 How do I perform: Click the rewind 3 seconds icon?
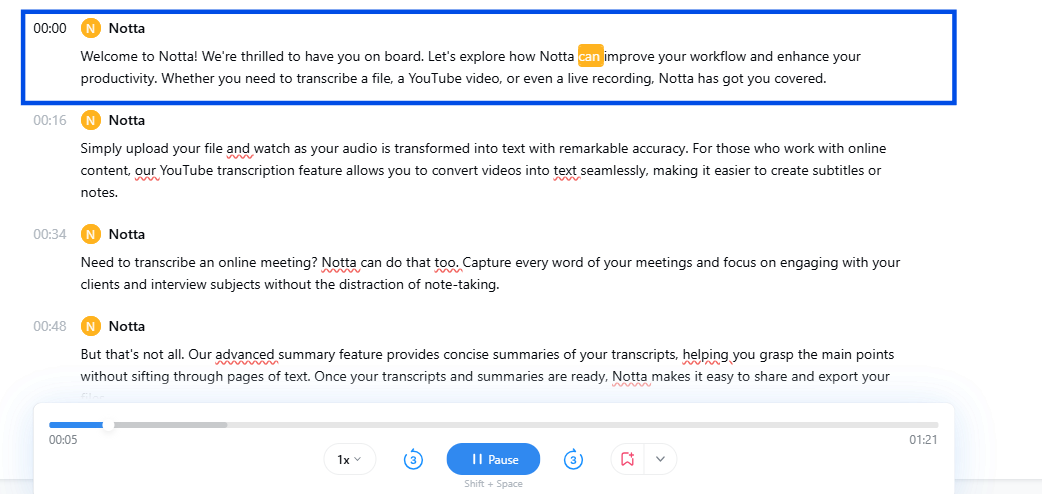pos(413,459)
